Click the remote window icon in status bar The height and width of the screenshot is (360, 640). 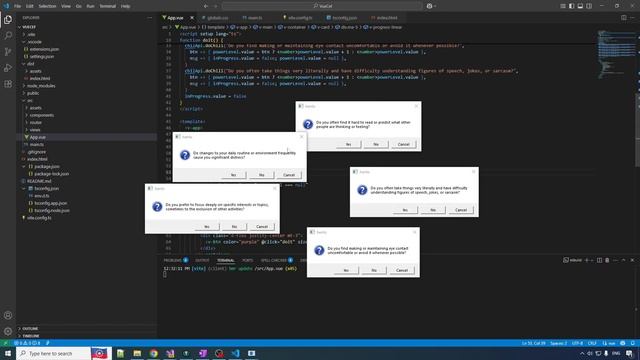coord(5,343)
